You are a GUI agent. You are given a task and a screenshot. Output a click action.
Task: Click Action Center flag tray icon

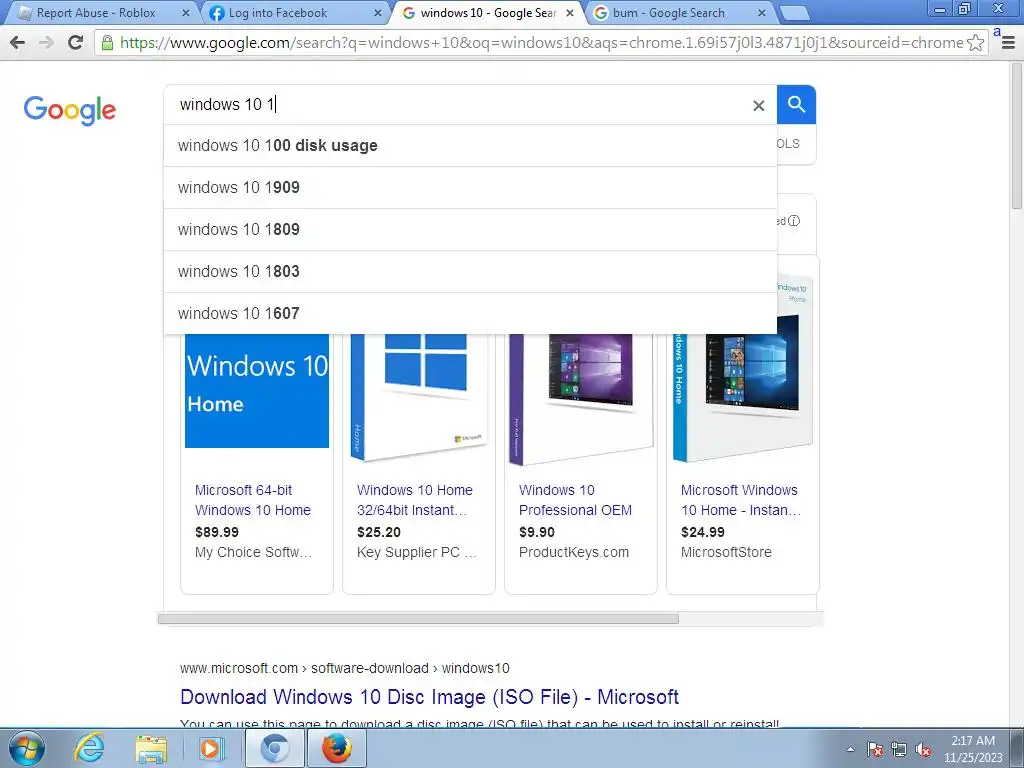pos(875,749)
